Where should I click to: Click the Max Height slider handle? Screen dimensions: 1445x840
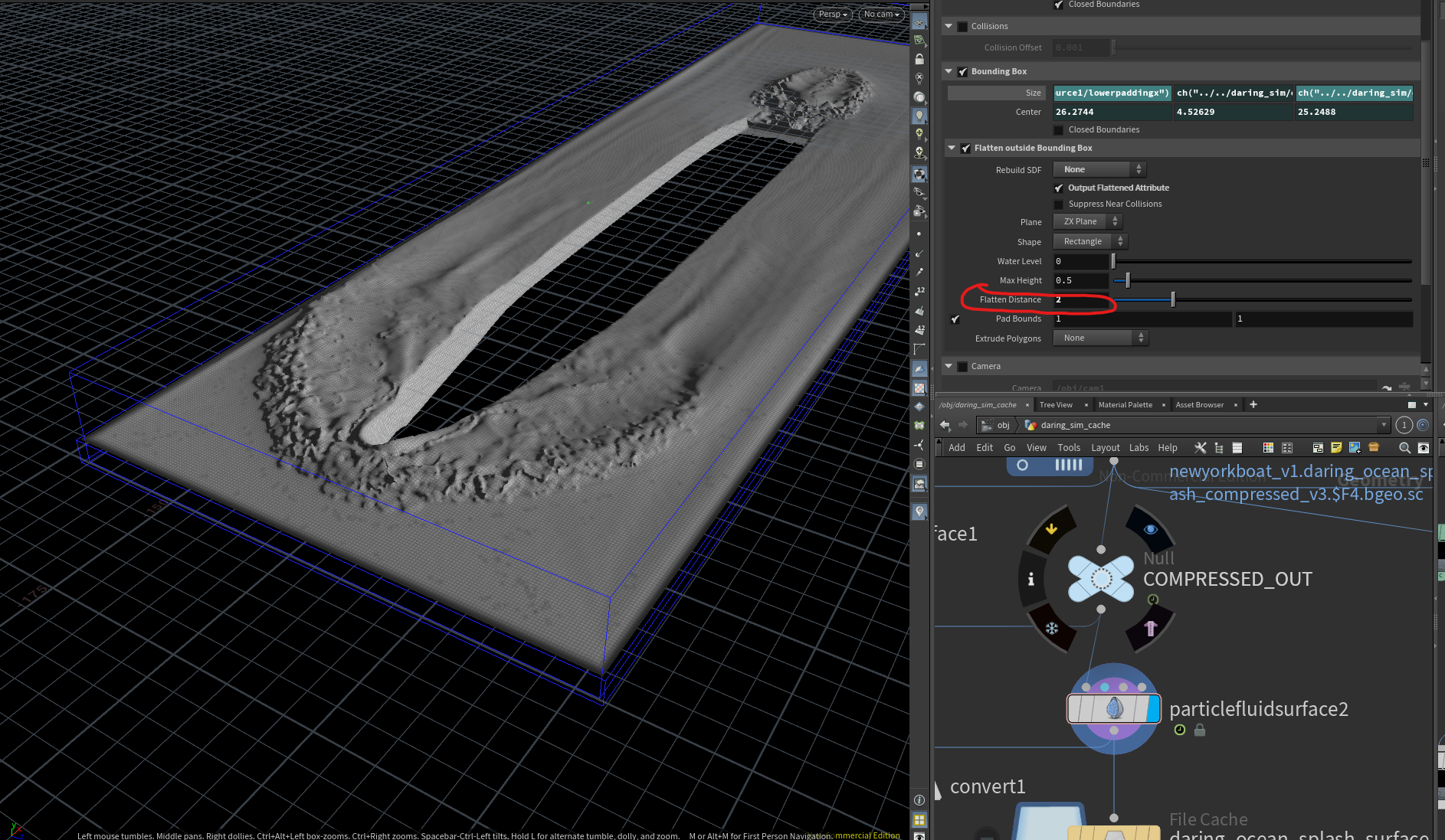1127,280
